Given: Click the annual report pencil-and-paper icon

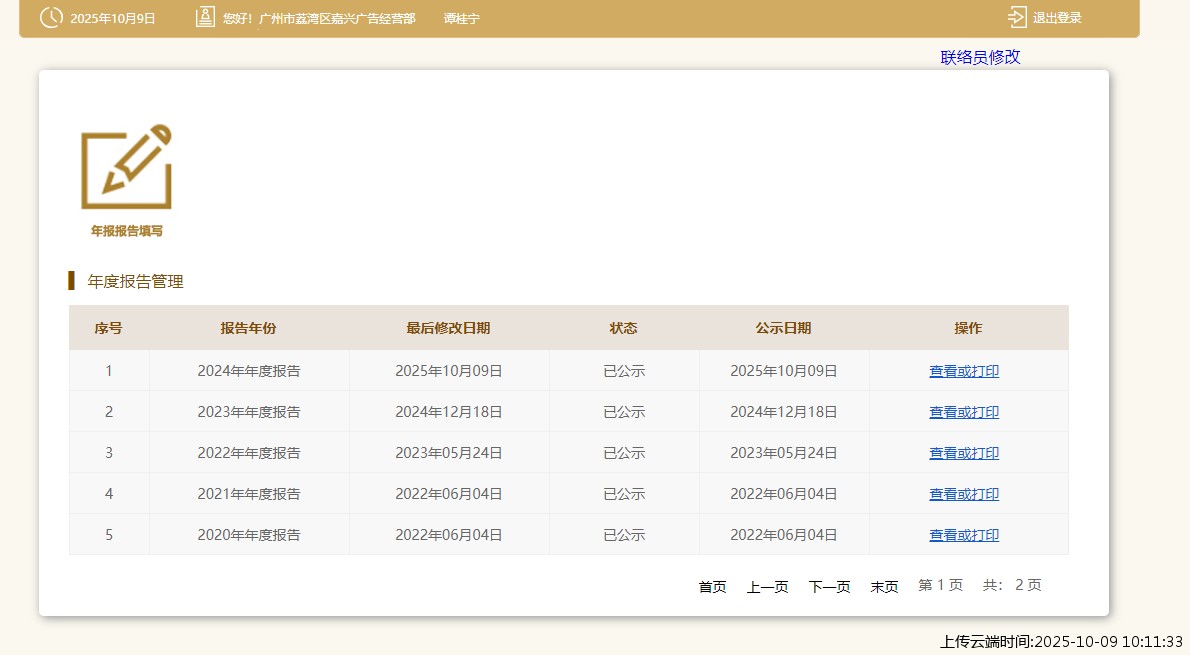Looking at the screenshot, I should click(126, 167).
